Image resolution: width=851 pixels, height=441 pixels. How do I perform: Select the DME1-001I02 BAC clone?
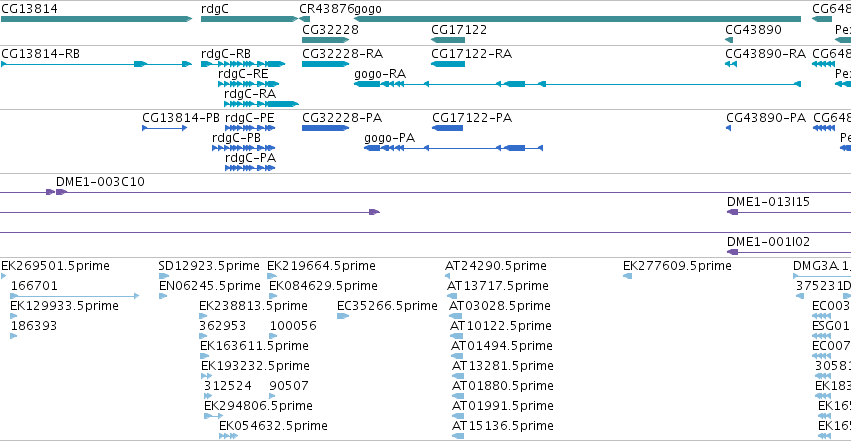click(x=789, y=252)
